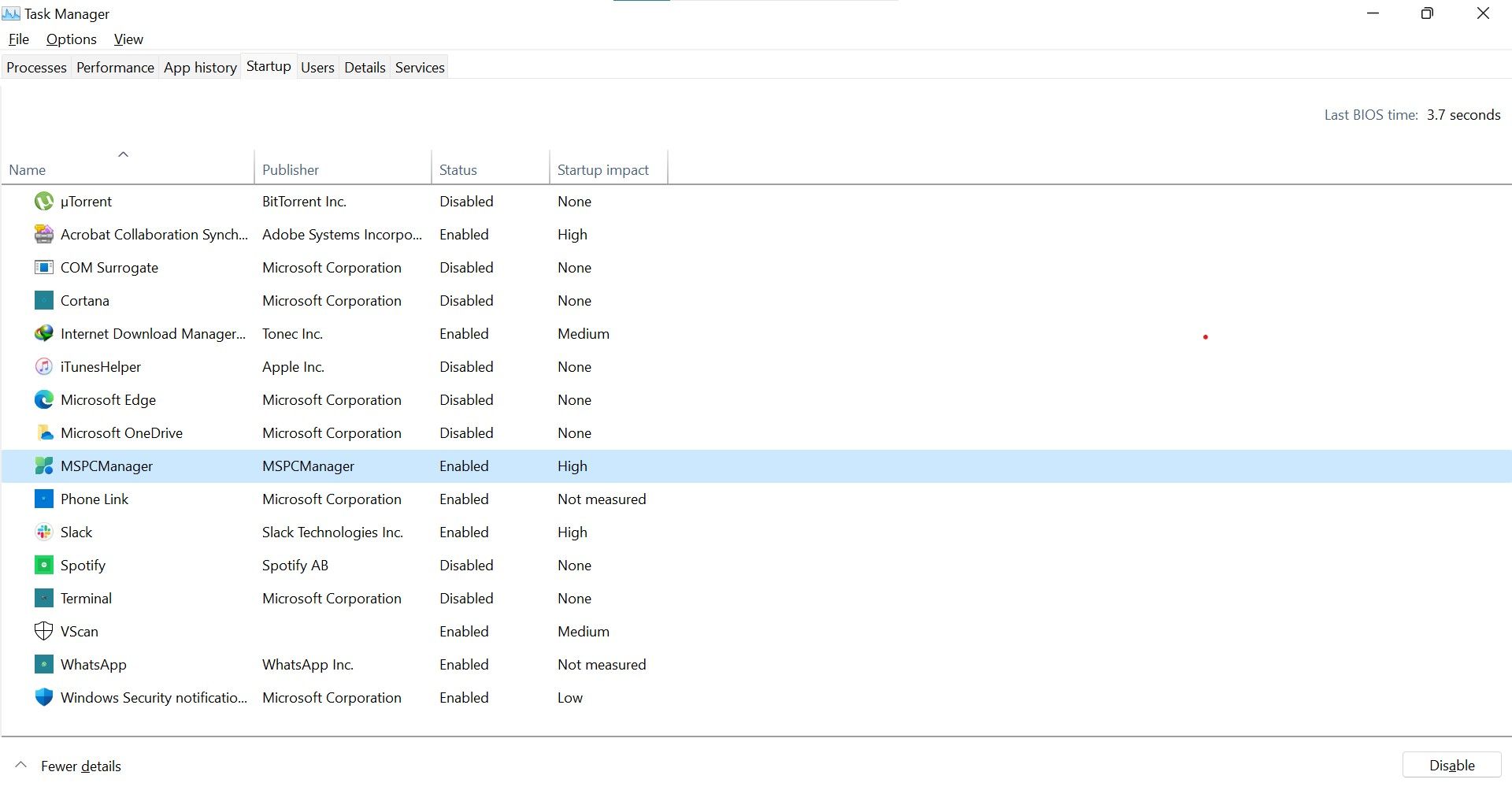The image size is (1512, 794).
Task: Click the Adobe Systems Incorporated publisher cell
Action: [342, 235]
